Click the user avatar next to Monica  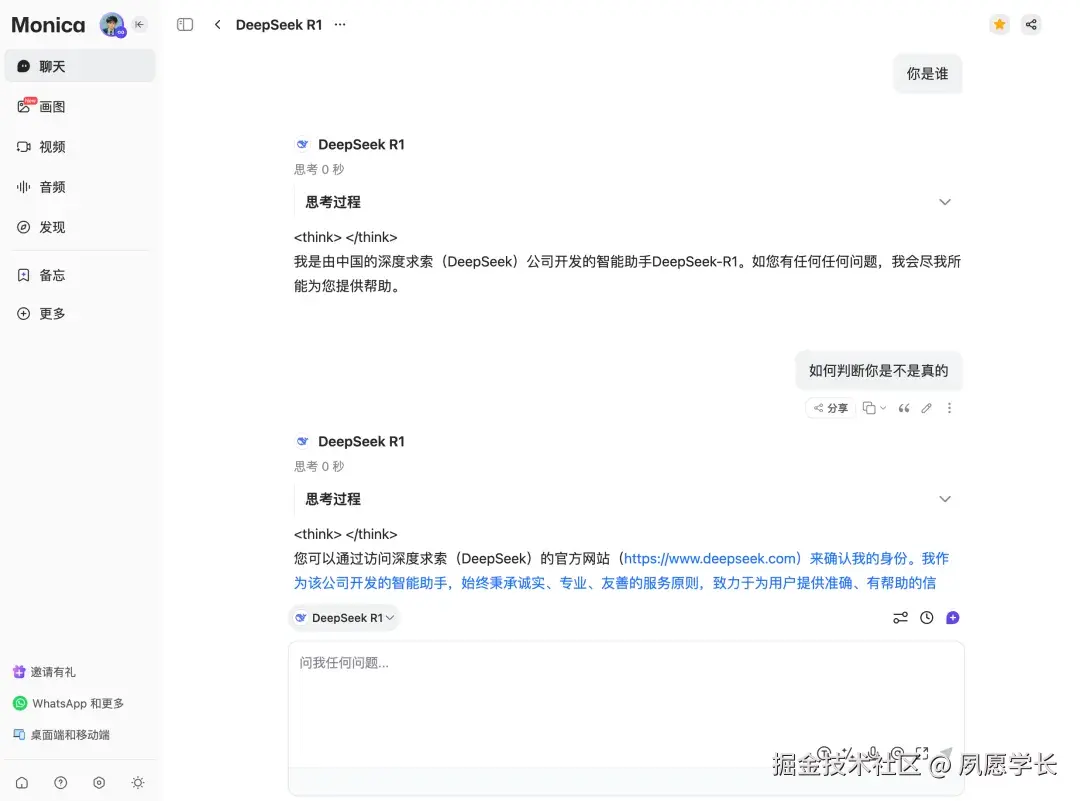tap(112, 25)
